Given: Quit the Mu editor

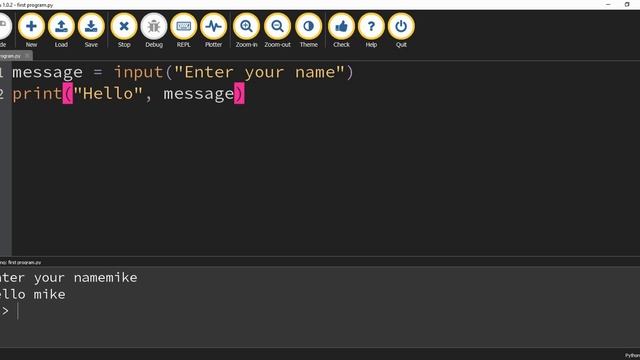Looking at the screenshot, I should 401,31.
